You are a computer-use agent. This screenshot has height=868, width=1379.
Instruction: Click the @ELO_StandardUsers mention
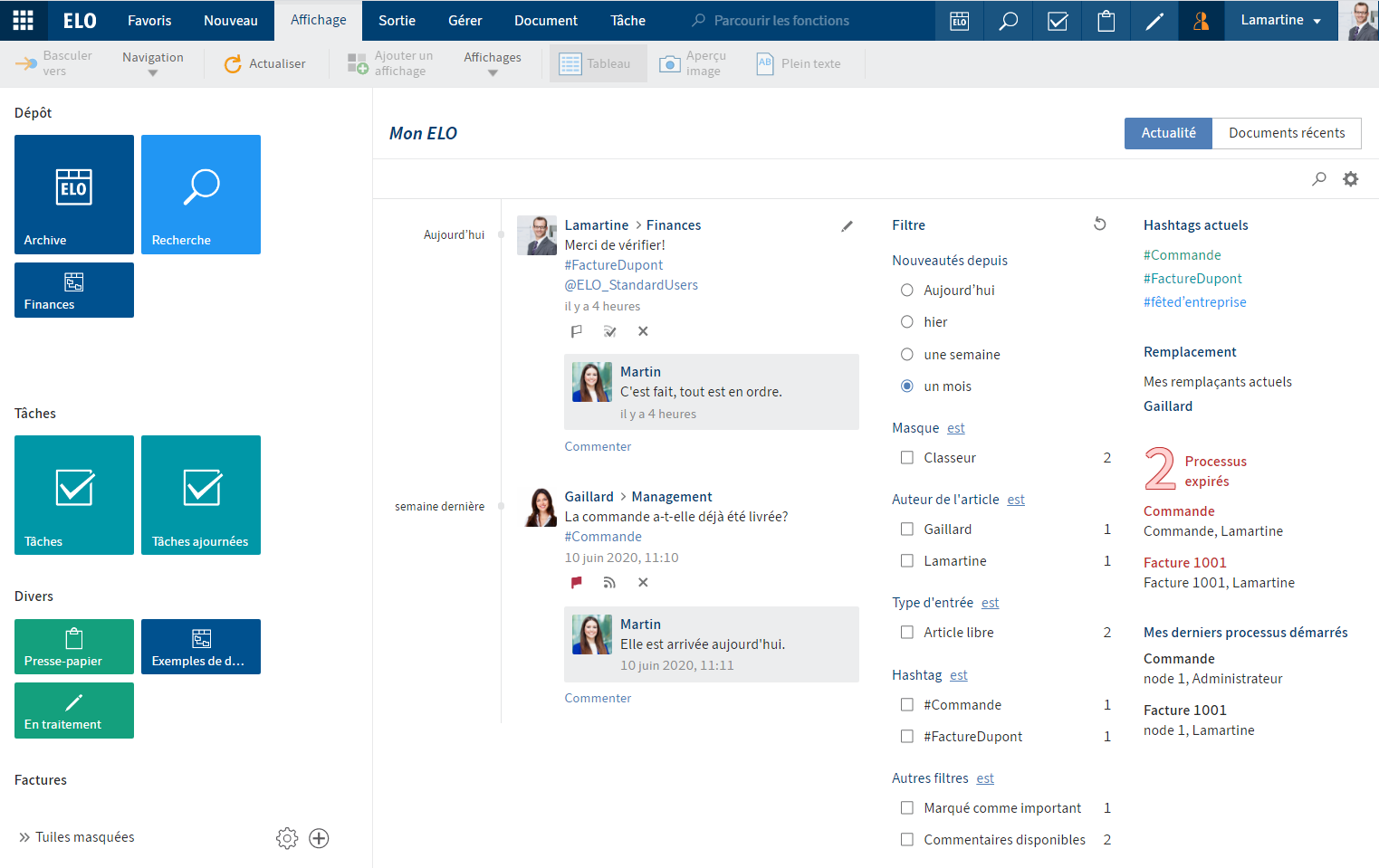tap(631, 285)
